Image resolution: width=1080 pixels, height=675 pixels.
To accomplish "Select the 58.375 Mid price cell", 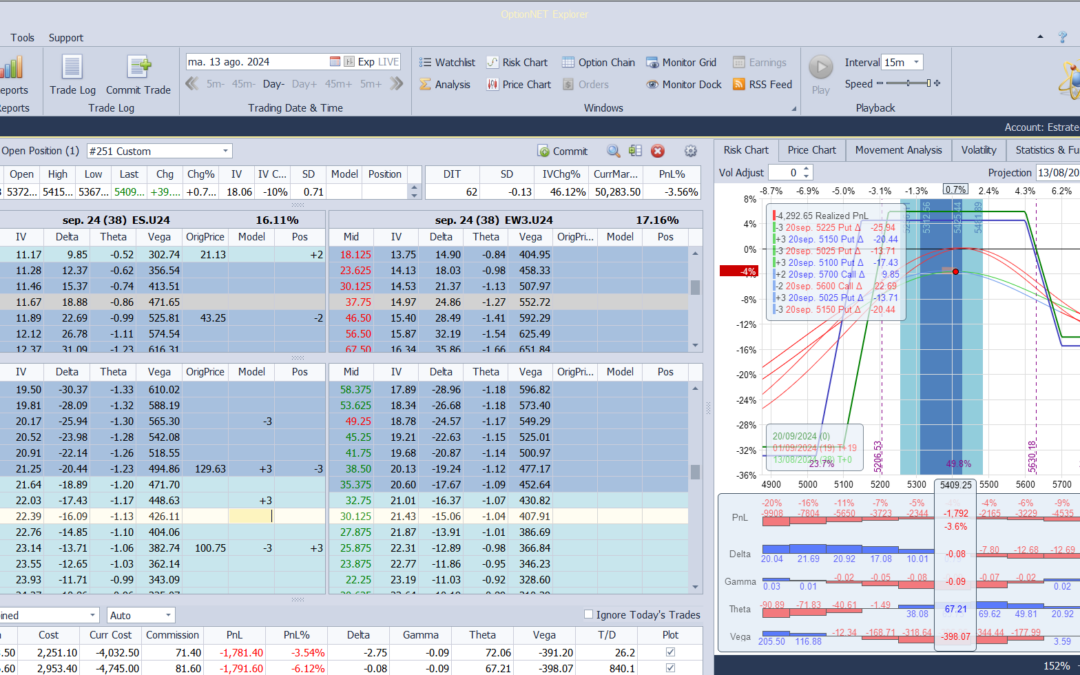I will coord(351,389).
